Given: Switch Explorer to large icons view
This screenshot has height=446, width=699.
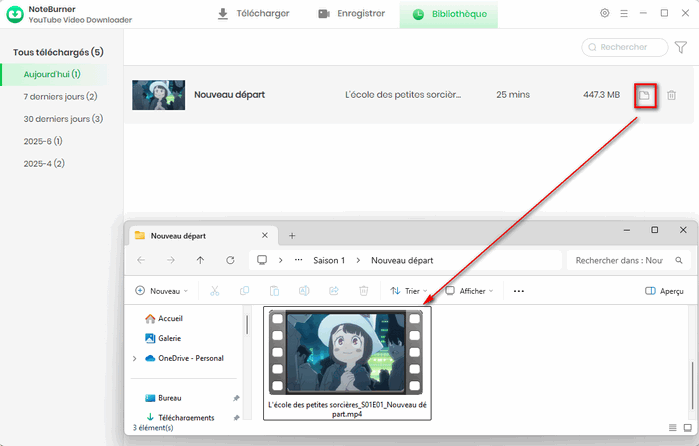Looking at the screenshot, I should [x=688, y=428].
